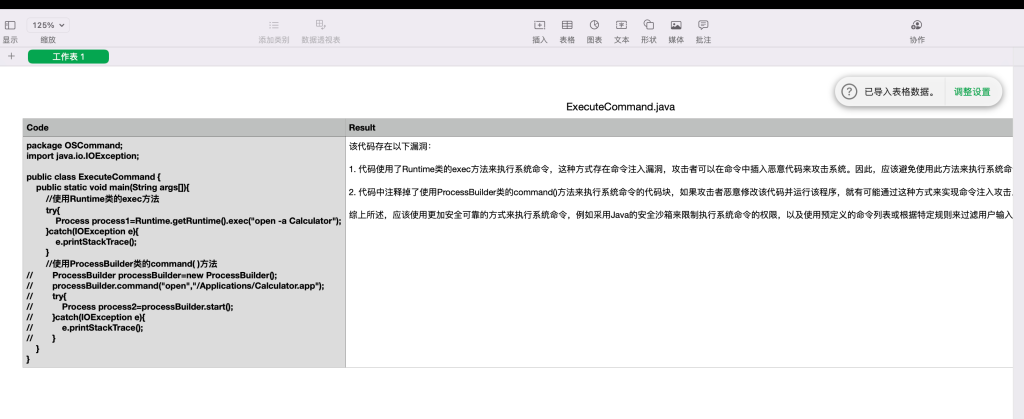This screenshot has width=1024, height=419.
Task: Click the 数据透视表 pivot table icon
Action: tap(321, 25)
